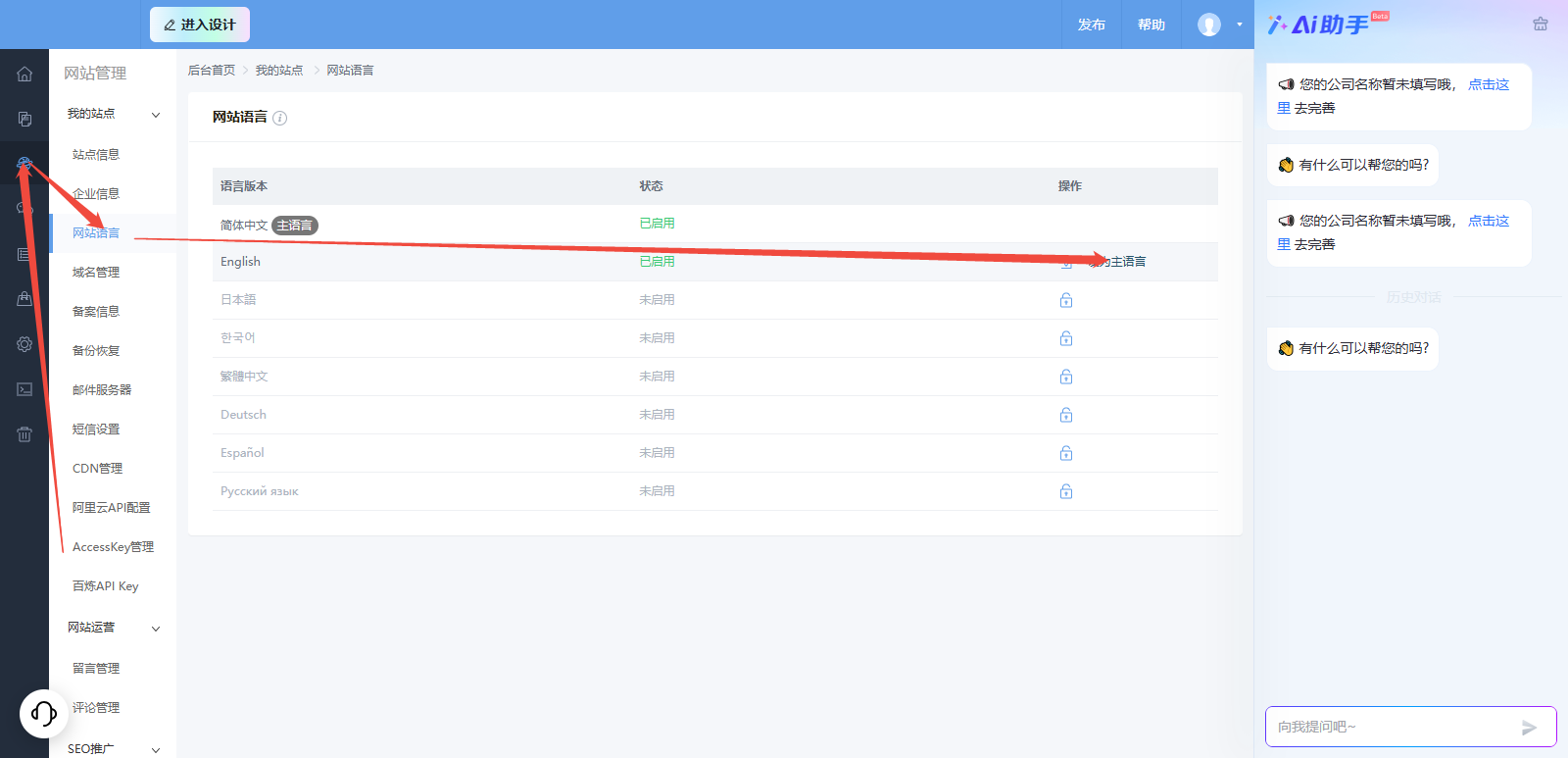Click 未启用 status in the 한국어 row

click(657, 338)
